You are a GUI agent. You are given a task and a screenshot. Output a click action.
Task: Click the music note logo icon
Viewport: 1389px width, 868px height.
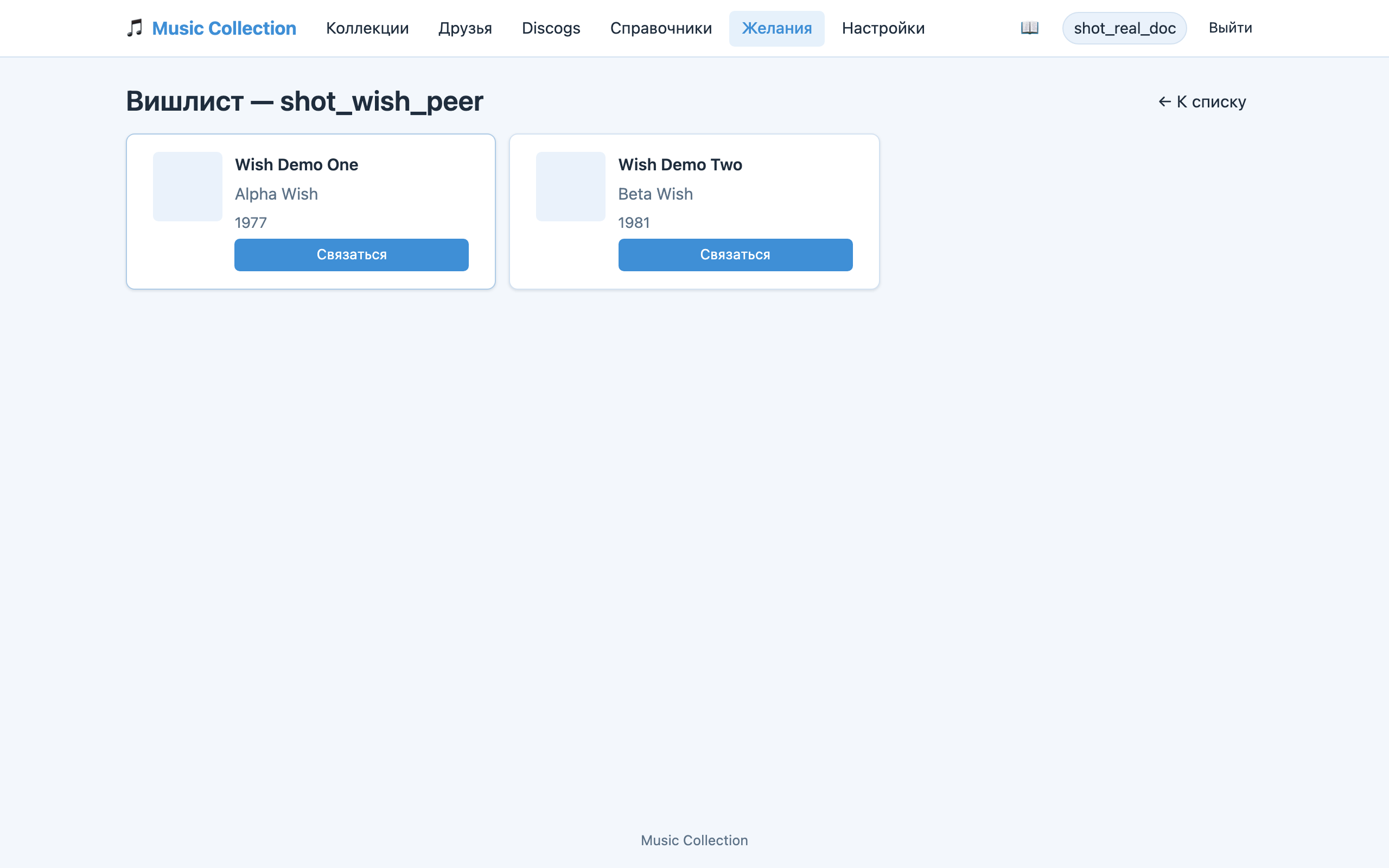click(x=135, y=28)
